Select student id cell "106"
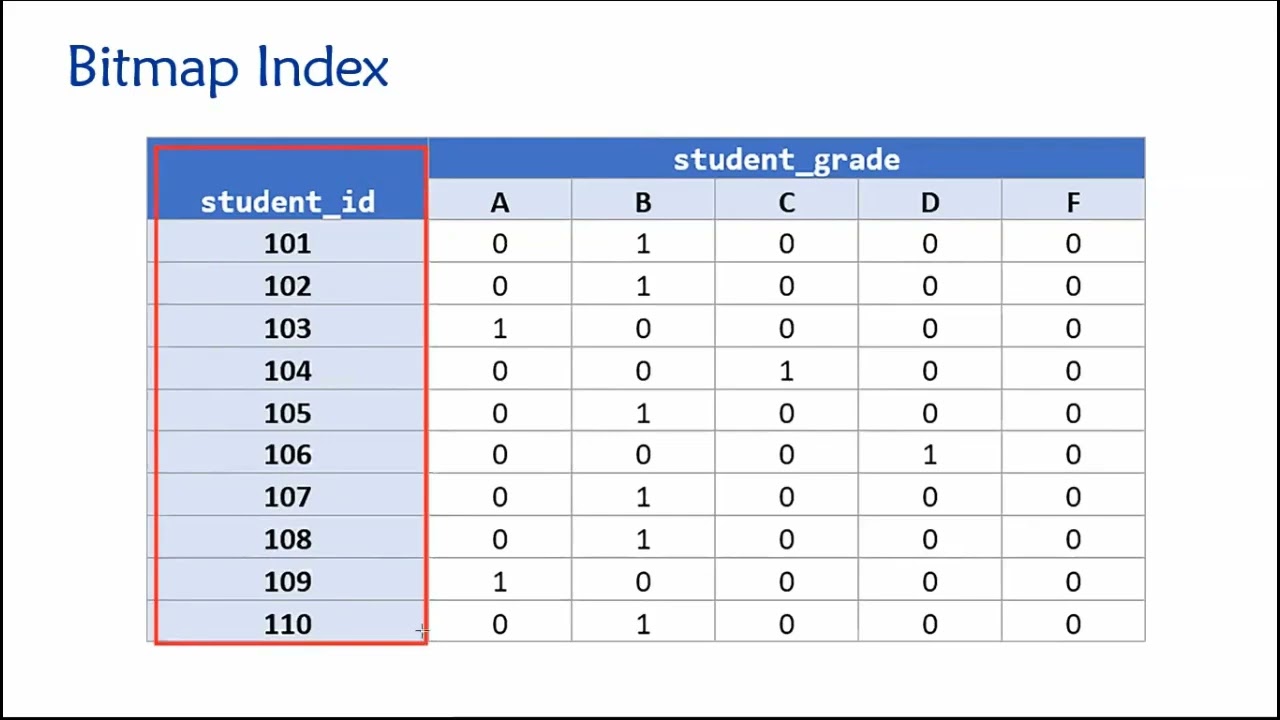The height and width of the screenshot is (720, 1280). pos(288,454)
